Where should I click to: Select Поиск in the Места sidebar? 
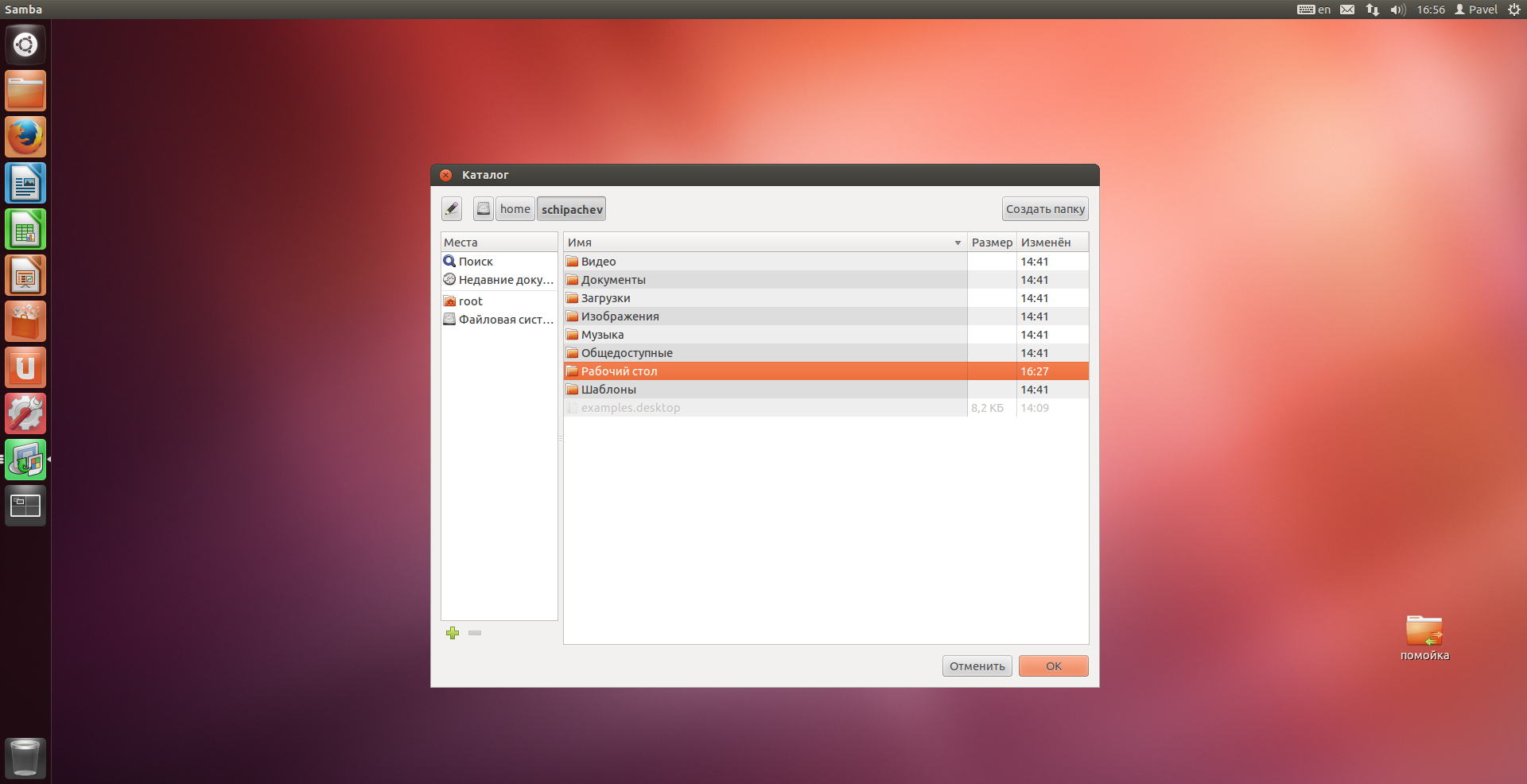[x=499, y=262]
